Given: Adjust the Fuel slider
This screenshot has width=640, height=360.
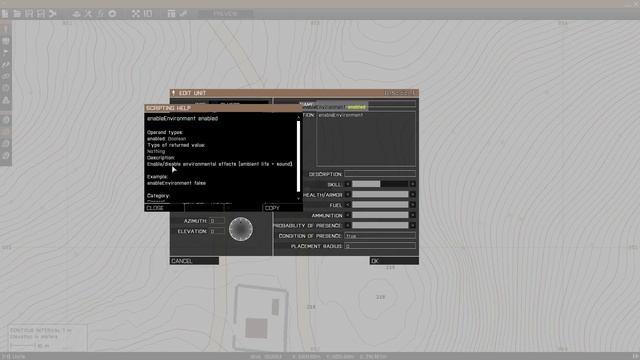Looking at the screenshot, I should coord(380,204).
